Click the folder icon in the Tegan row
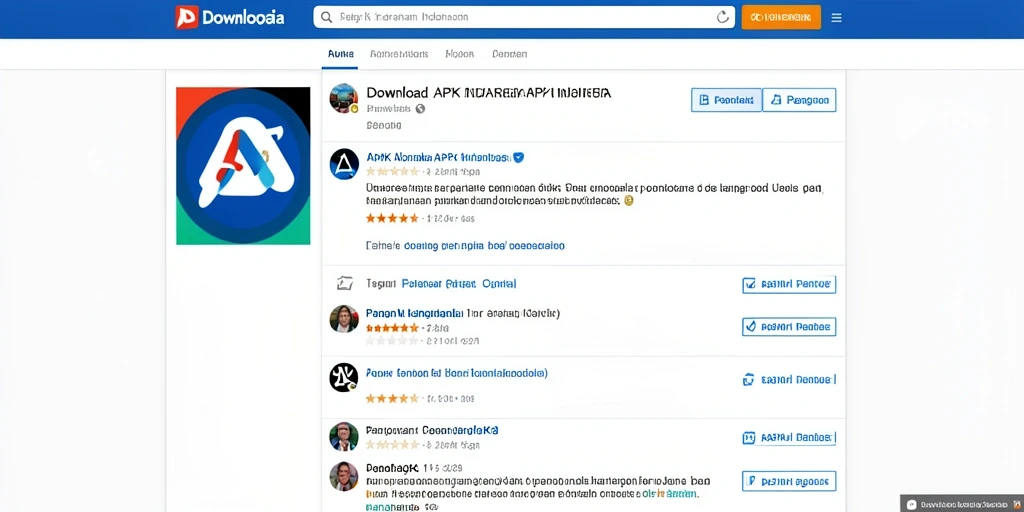The width and height of the screenshot is (1024, 512). pyautogui.click(x=344, y=283)
